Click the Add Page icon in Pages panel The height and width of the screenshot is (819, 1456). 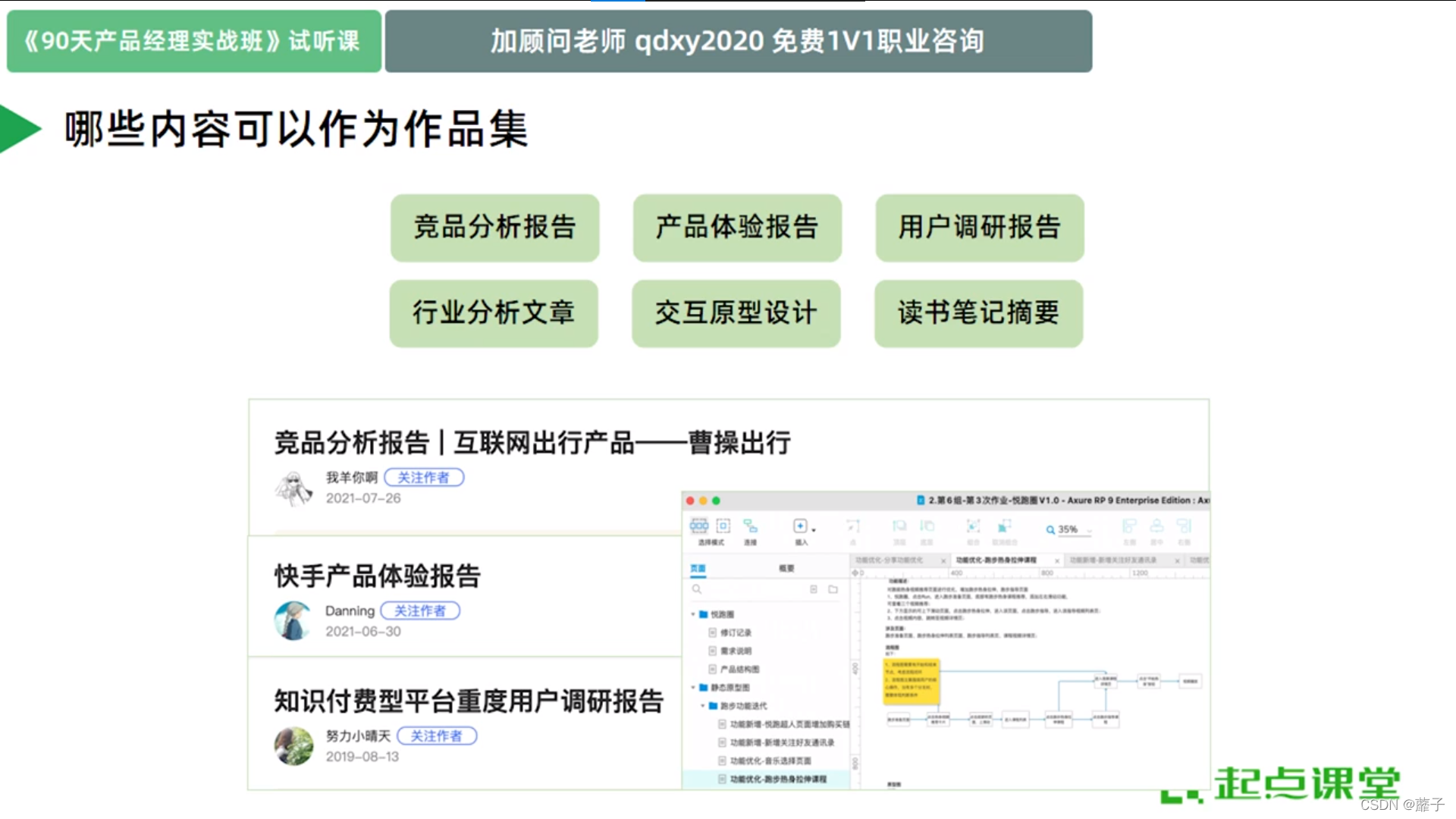point(814,589)
